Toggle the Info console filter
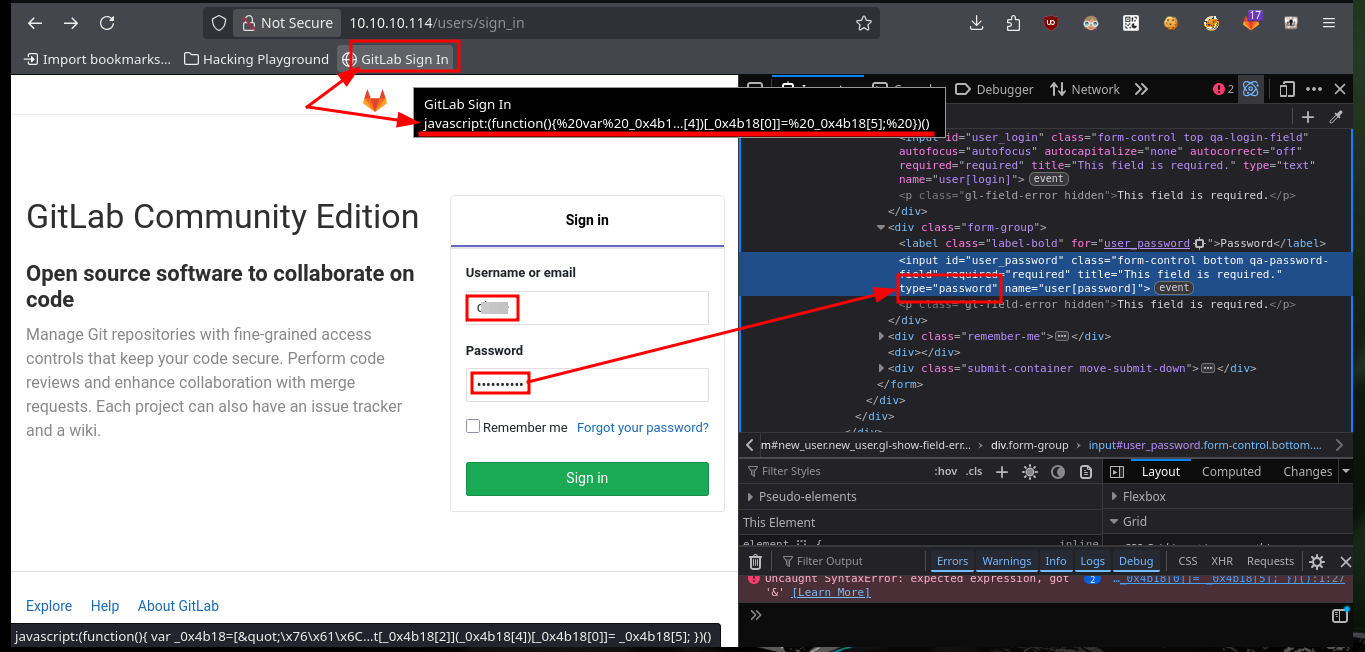Viewport: 1365px width, 652px height. (x=1056, y=562)
